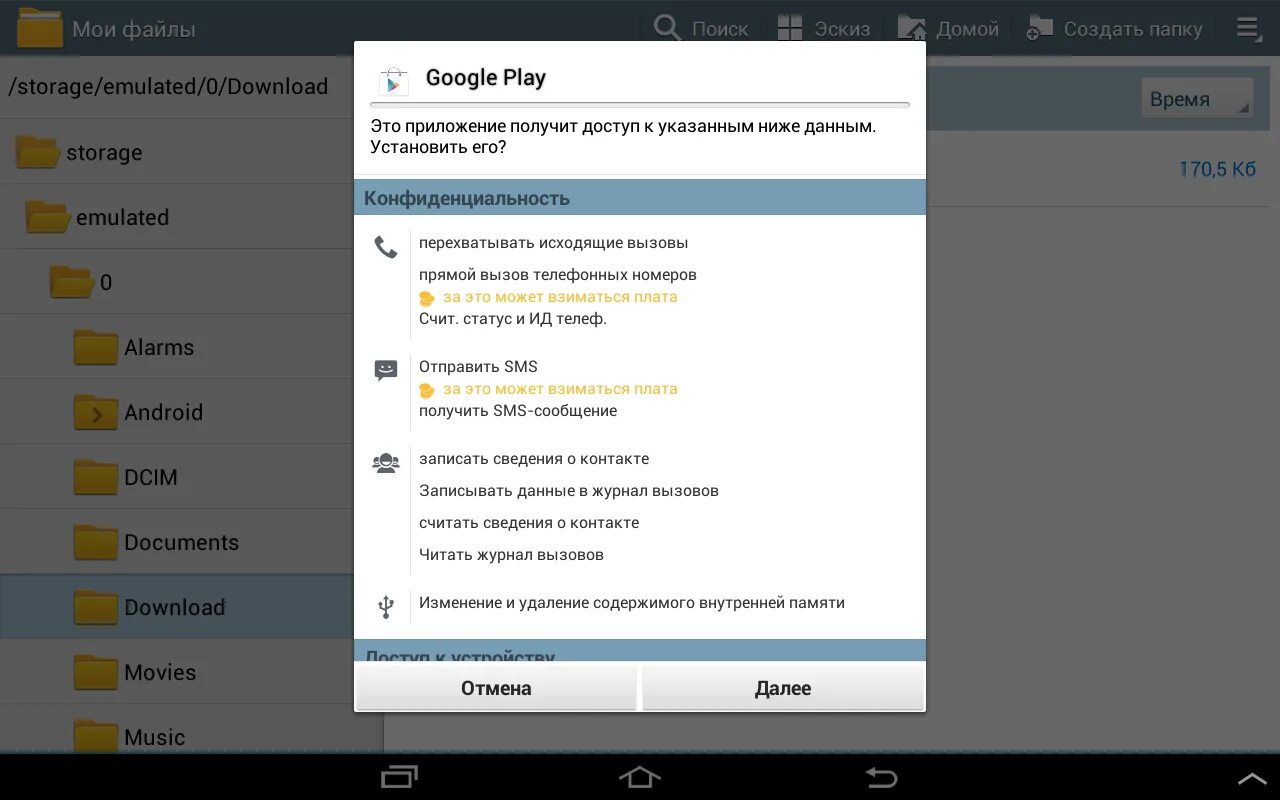Image resolution: width=1280 pixels, height=800 pixels.
Task: Click the Конфиденциальность section header
Action: [640, 198]
